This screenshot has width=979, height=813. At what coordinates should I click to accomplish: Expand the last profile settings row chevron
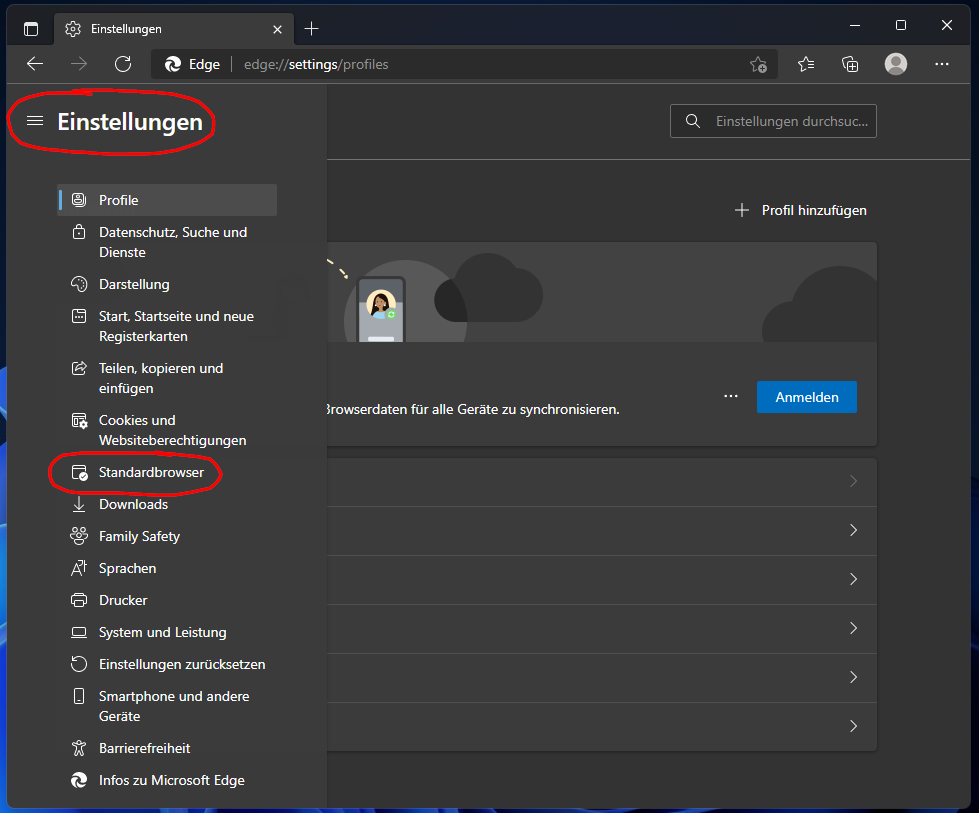tap(853, 726)
